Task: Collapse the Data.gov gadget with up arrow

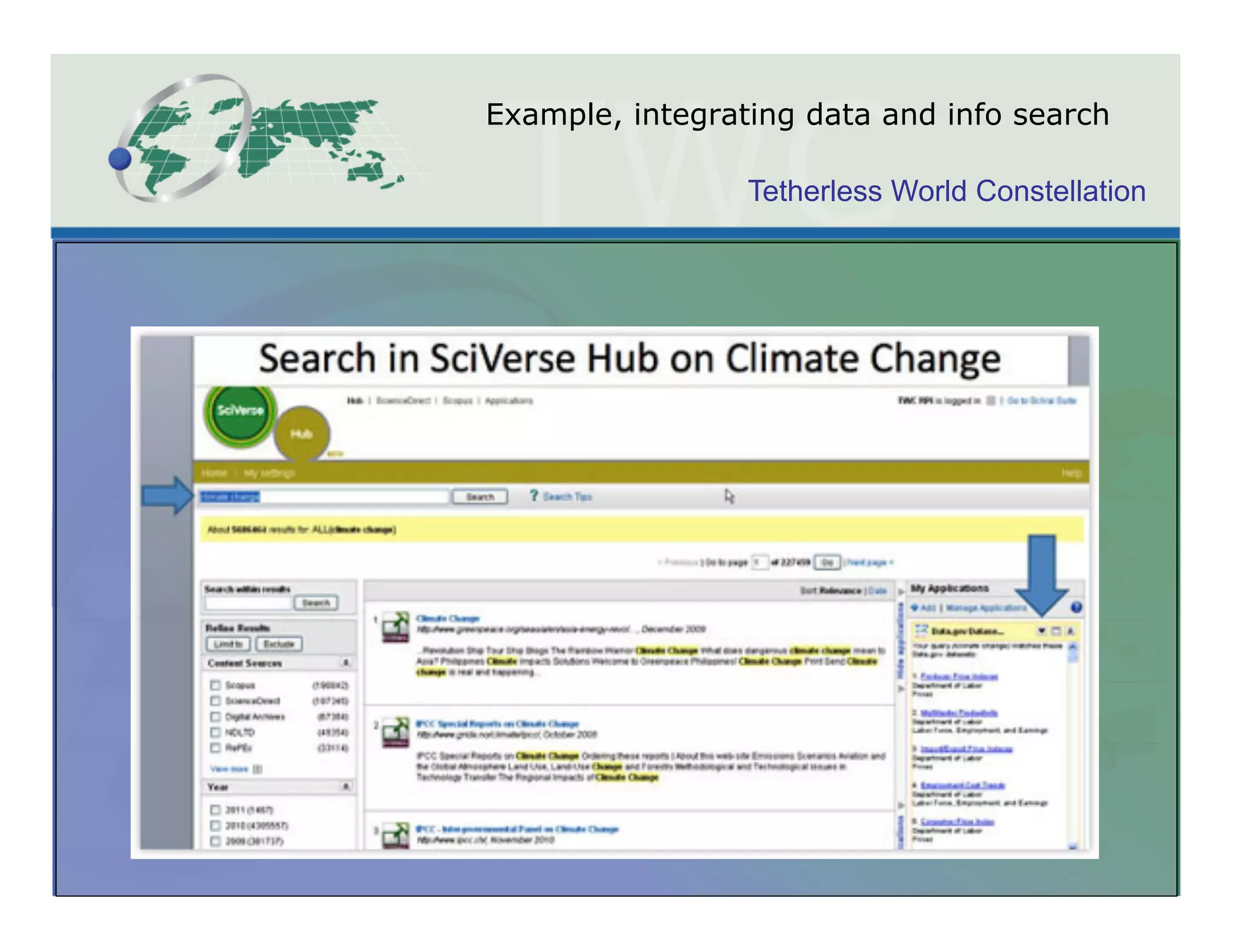Action: [1070, 631]
